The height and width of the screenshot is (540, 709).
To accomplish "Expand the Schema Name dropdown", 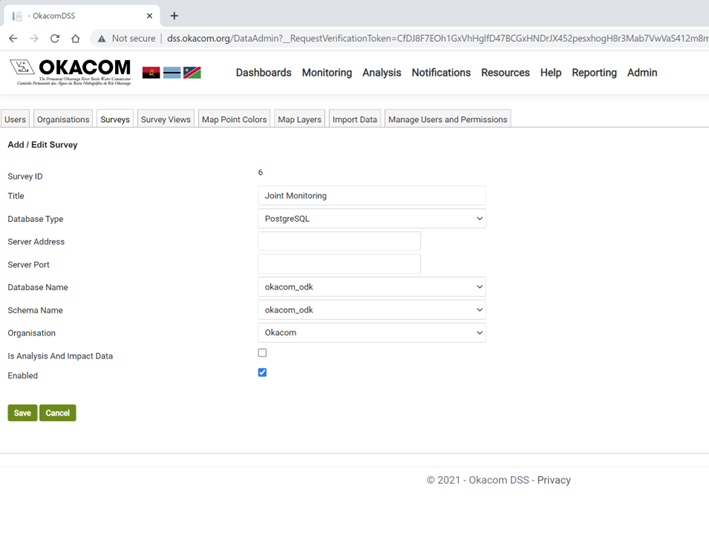I will 372,310.
